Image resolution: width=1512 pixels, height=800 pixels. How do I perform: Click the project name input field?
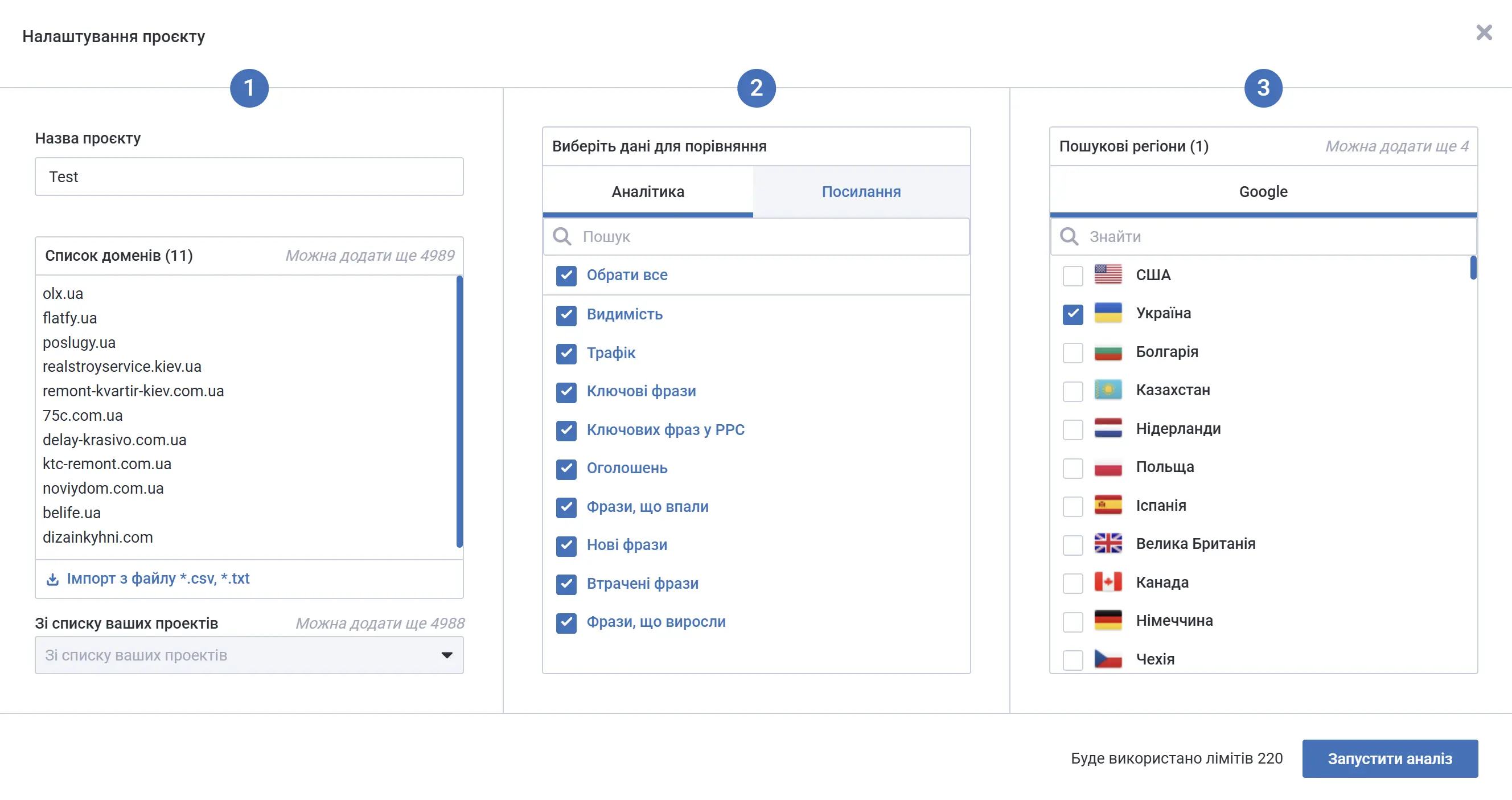pyautogui.click(x=249, y=177)
